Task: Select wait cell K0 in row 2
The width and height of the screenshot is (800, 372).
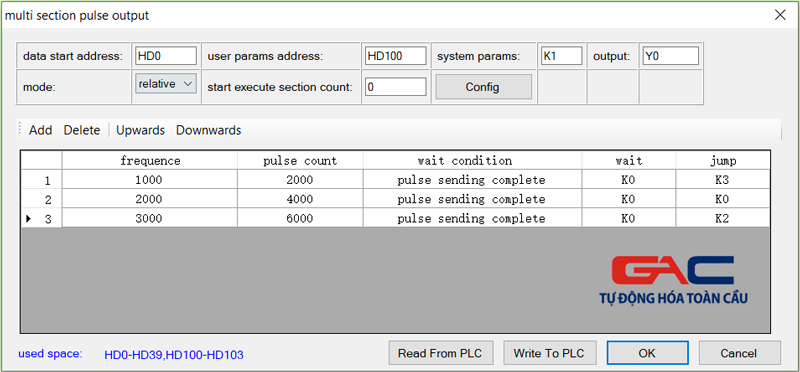Action: (629, 199)
